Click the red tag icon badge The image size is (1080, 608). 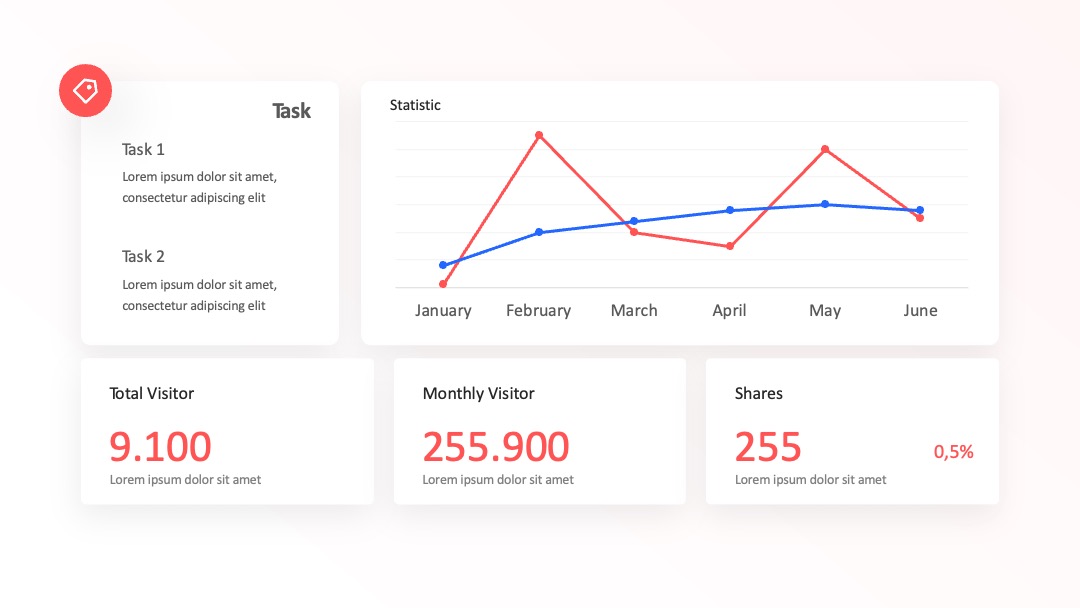[x=85, y=90]
